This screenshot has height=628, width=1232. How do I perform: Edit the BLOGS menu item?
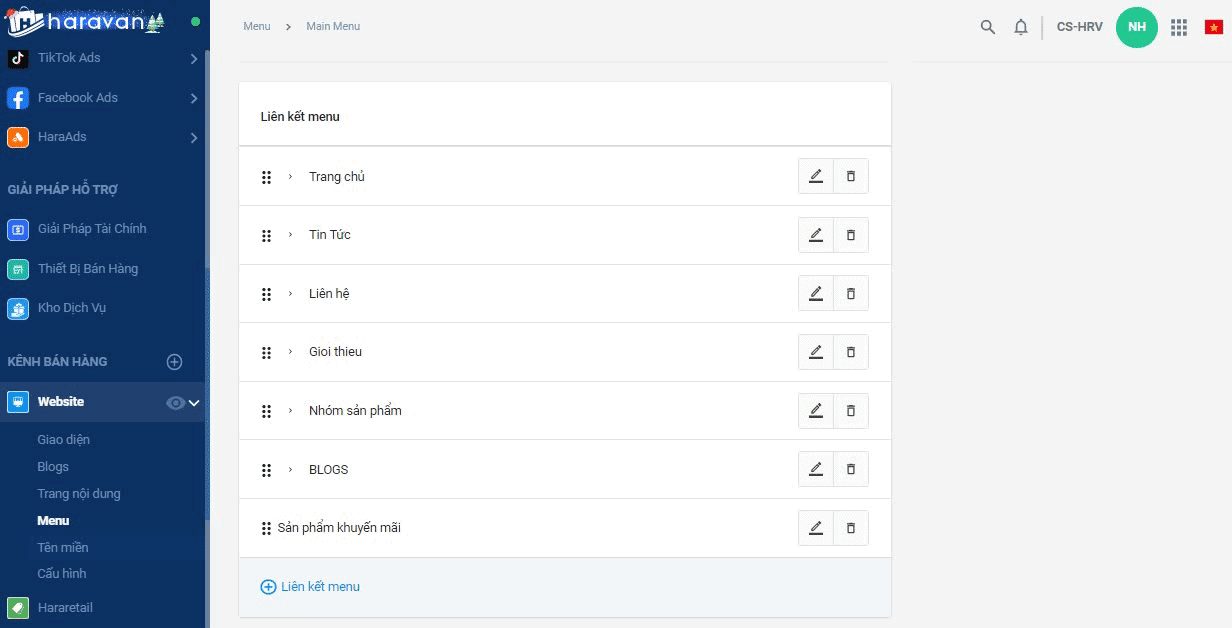[x=816, y=469]
